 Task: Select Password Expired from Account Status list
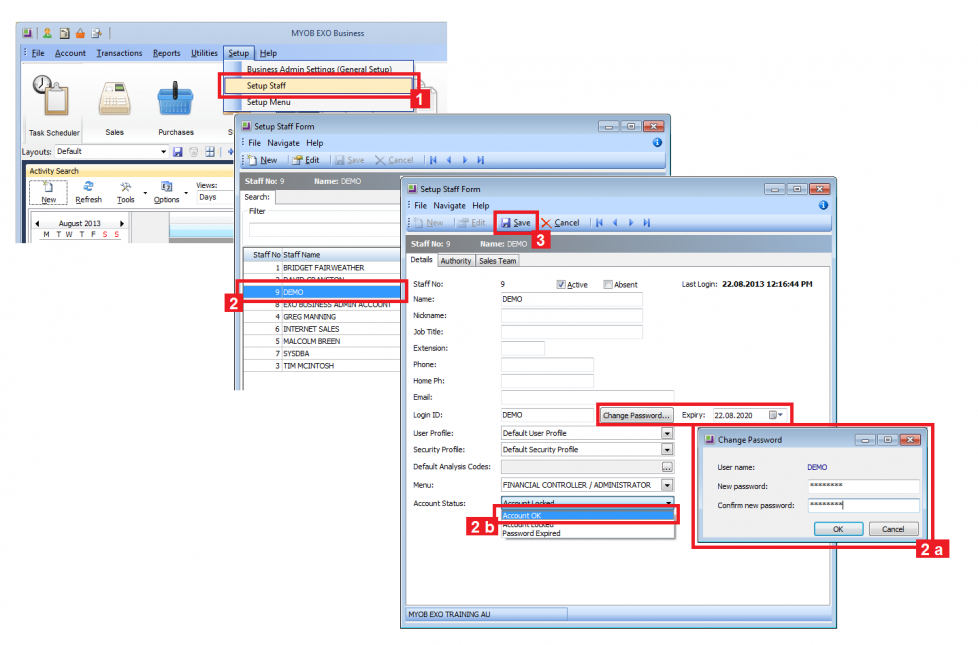click(x=588, y=533)
